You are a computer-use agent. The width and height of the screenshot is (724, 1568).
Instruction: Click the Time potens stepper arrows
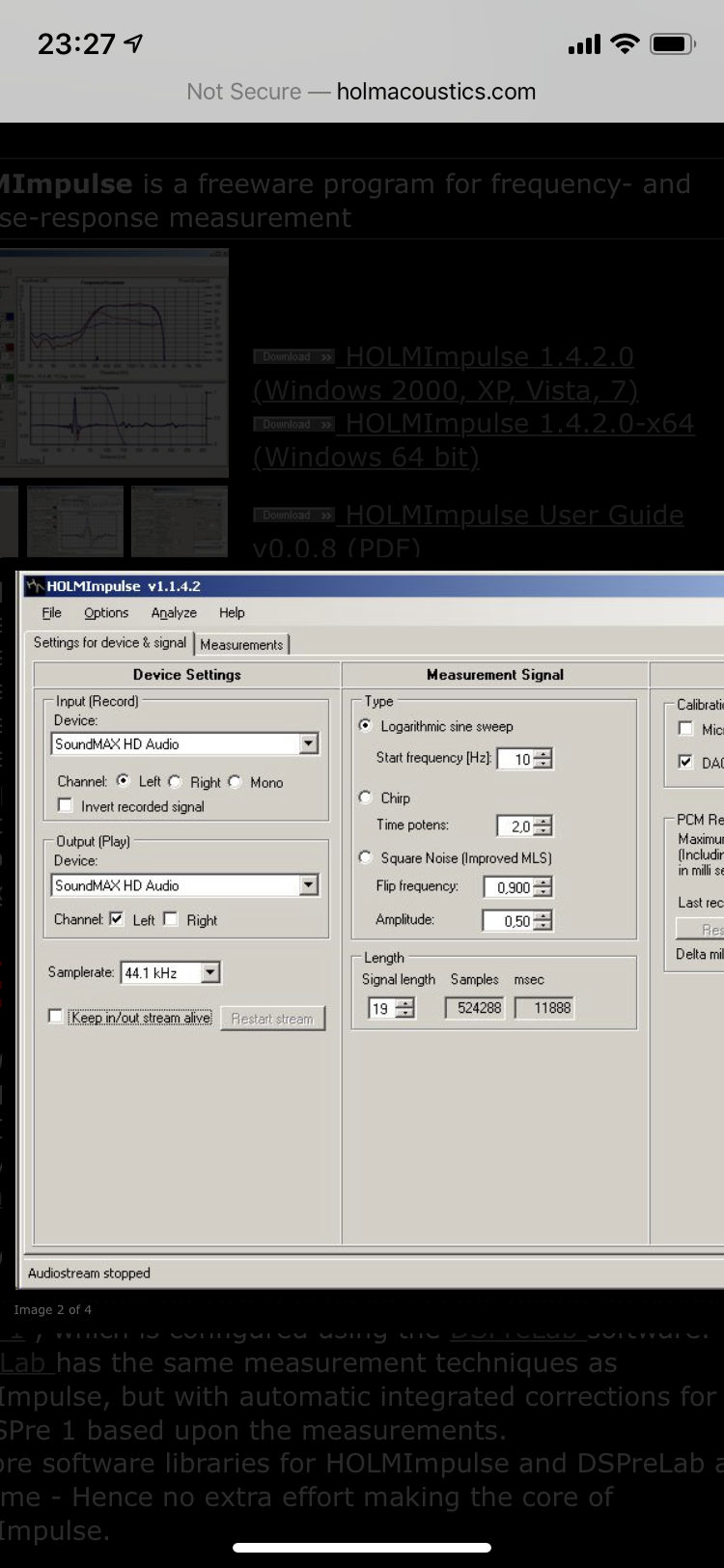tap(543, 826)
